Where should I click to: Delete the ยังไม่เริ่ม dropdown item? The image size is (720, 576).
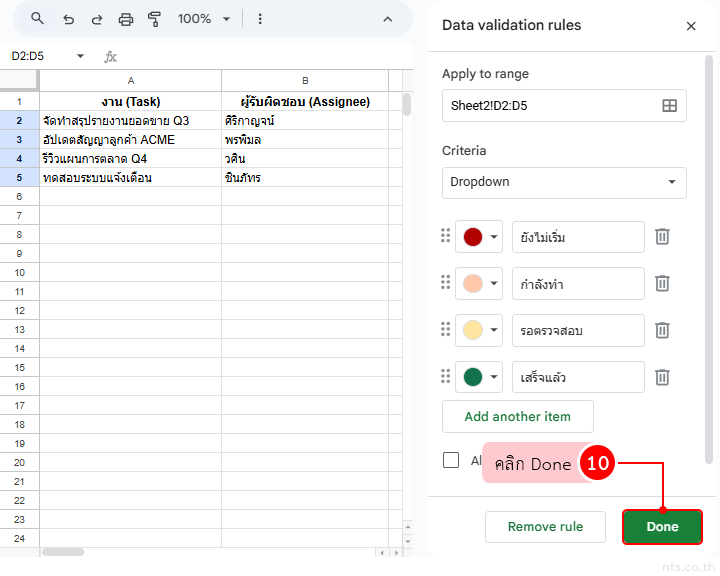(662, 237)
